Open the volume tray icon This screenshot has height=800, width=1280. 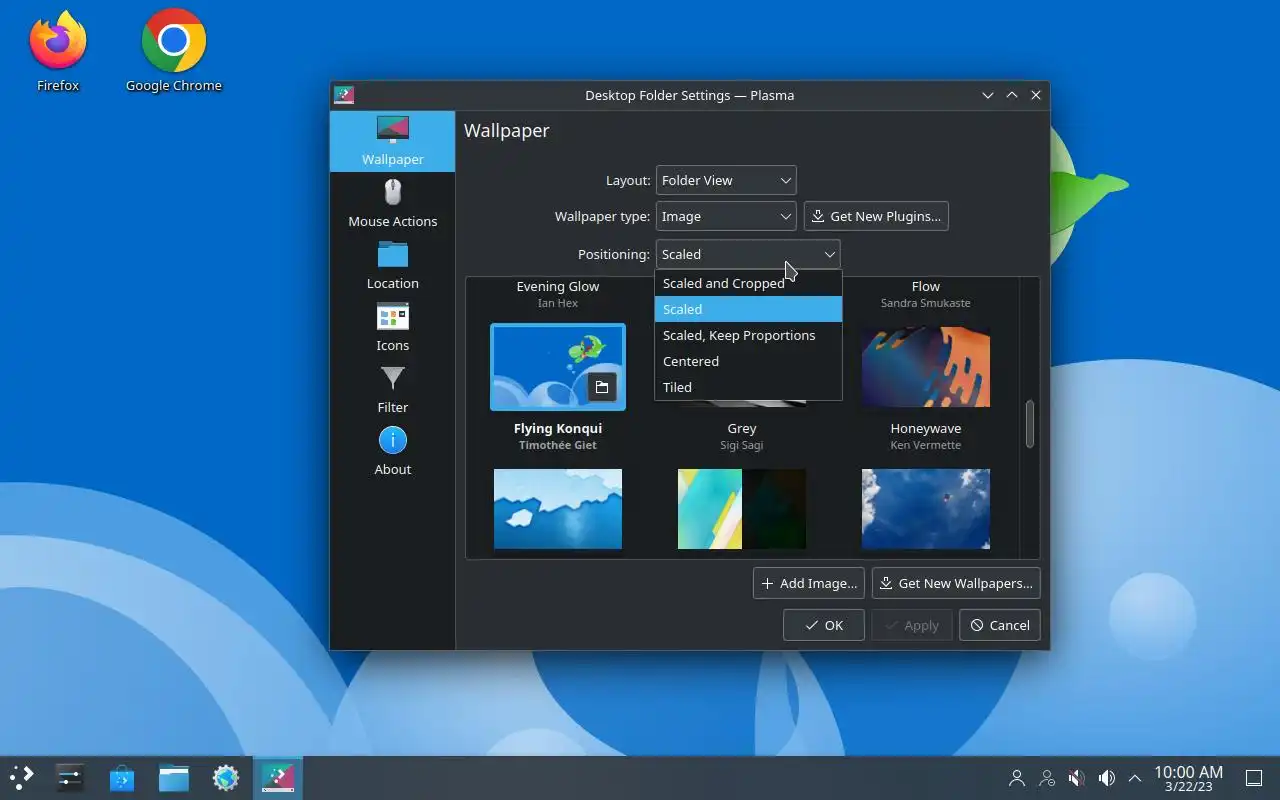(x=1107, y=778)
